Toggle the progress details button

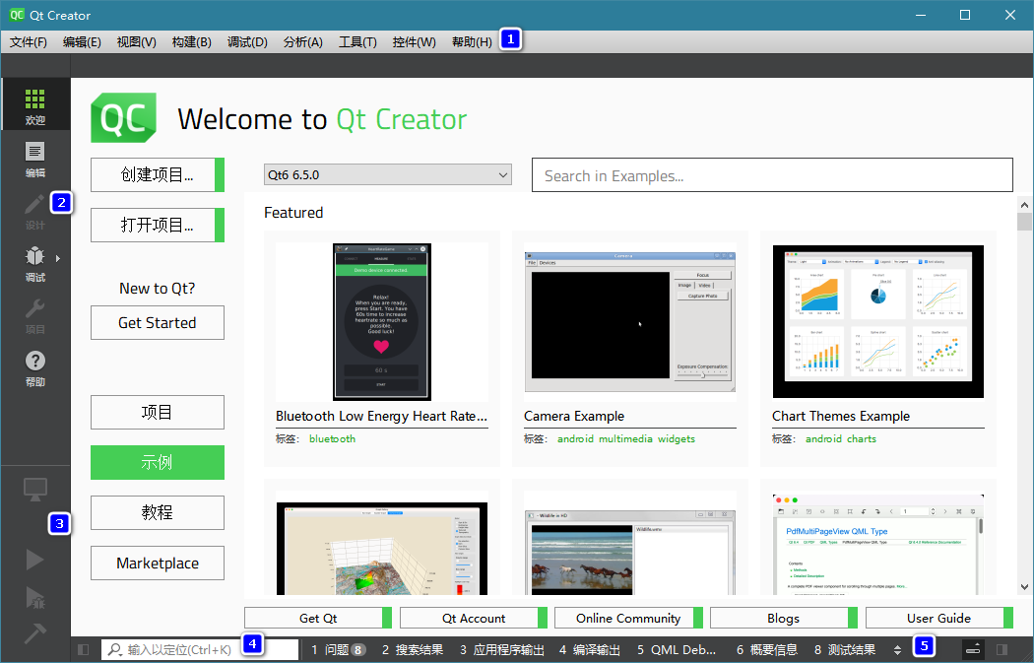(973, 650)
